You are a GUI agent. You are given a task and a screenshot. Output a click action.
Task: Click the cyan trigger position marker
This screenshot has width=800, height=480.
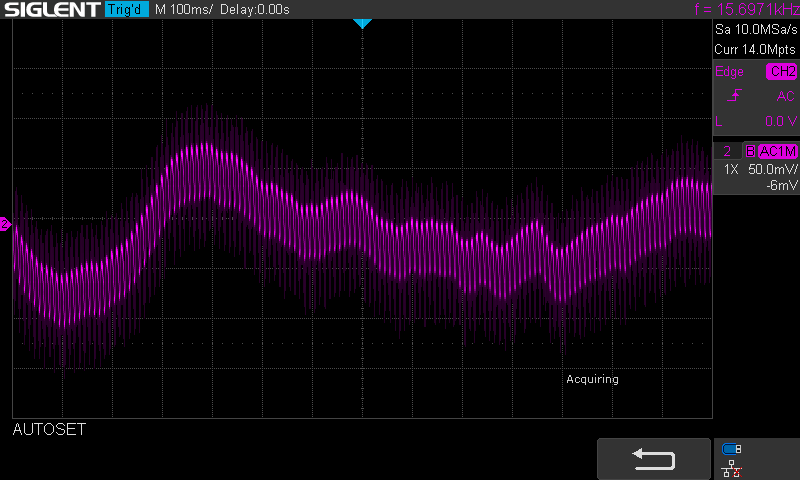pyautogui.click(x=362, y=23)
